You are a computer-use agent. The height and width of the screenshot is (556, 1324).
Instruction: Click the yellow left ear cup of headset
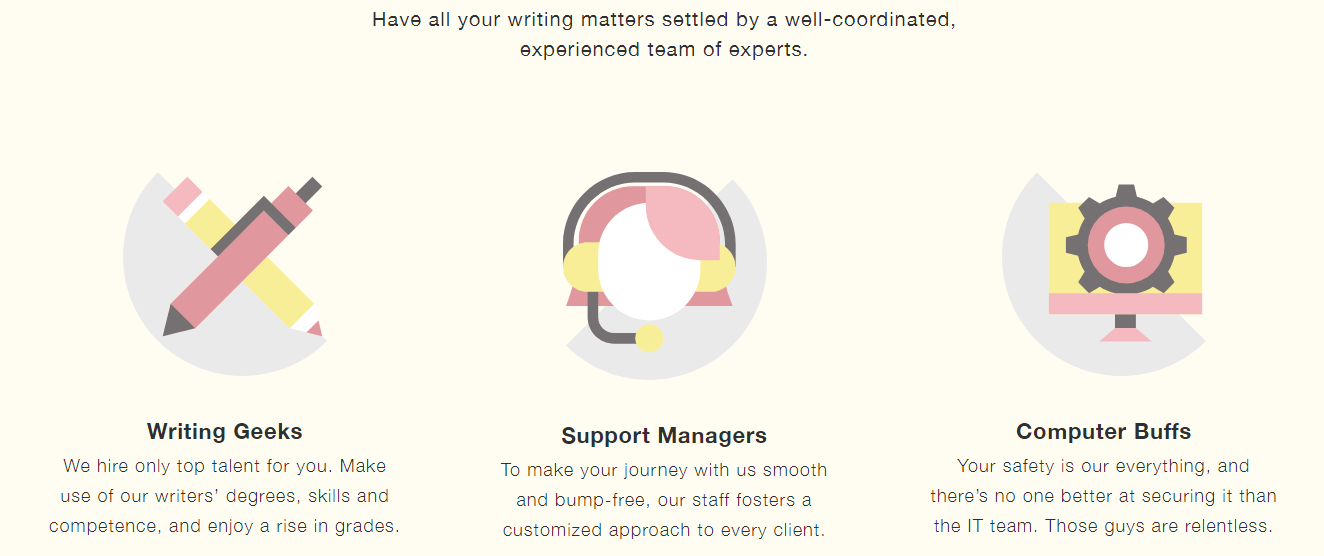[580, 267]
